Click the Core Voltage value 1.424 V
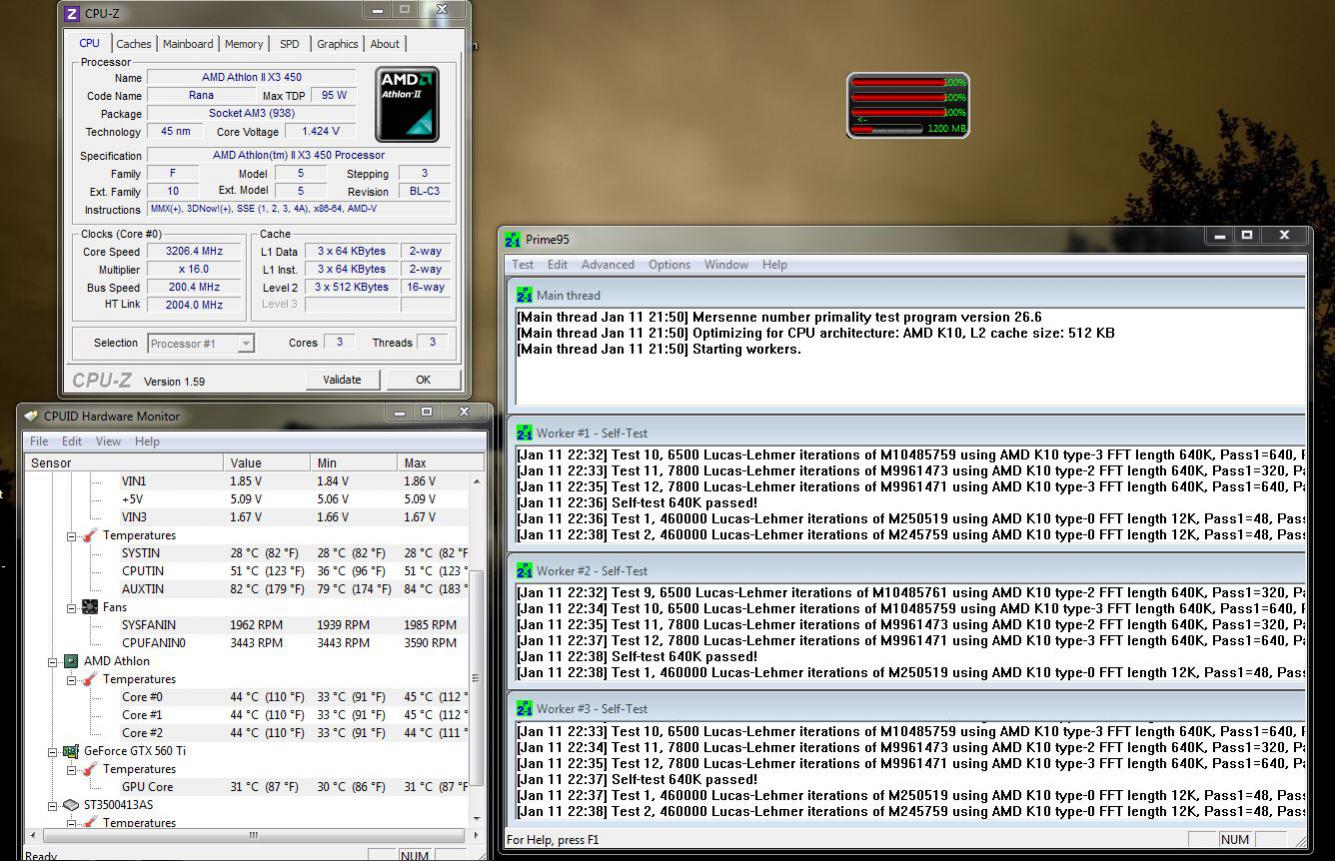Viewport: 1335px width, 861px height. tap(320, 131)
